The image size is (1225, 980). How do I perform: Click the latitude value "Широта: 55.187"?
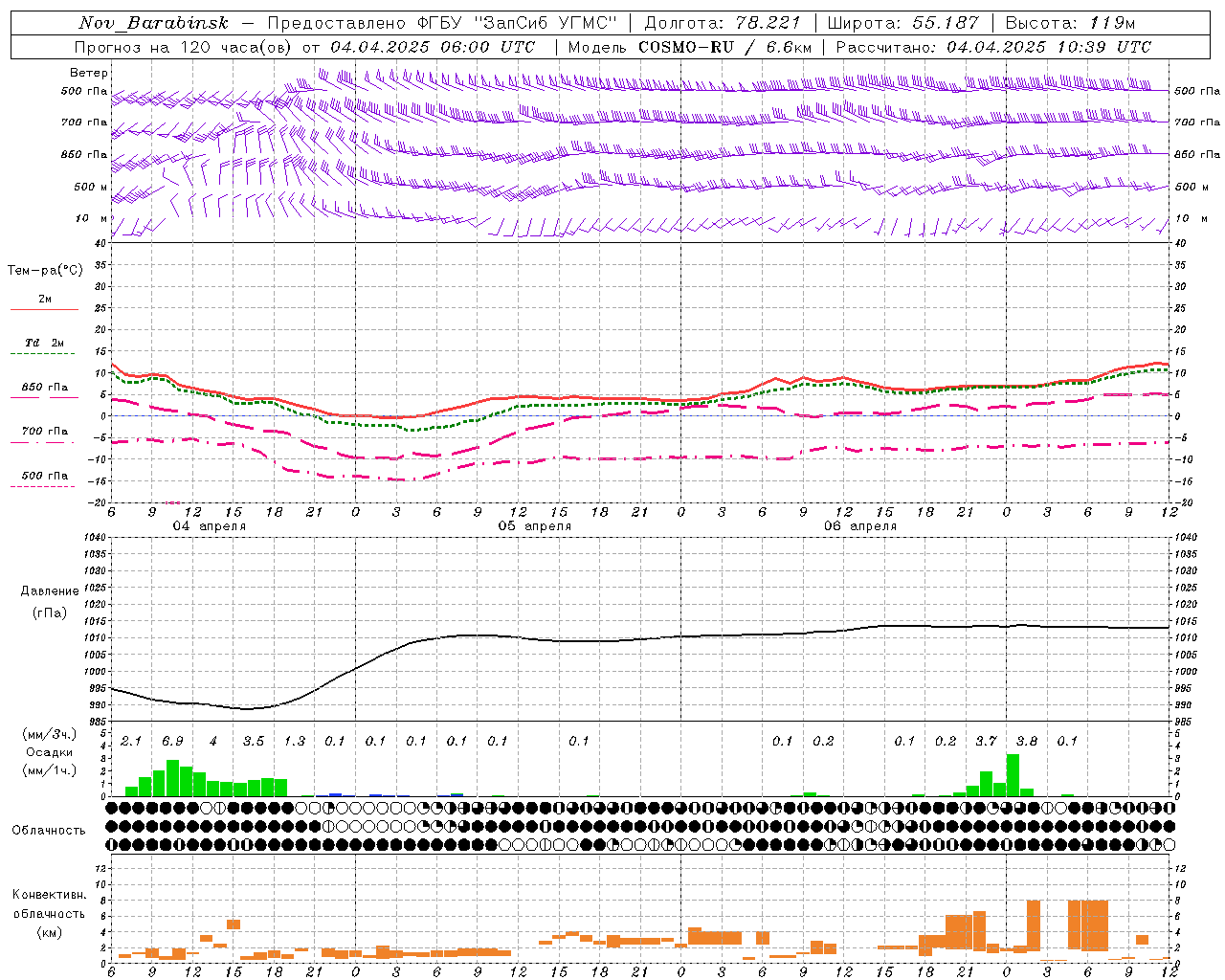click(x=902, y=23)
